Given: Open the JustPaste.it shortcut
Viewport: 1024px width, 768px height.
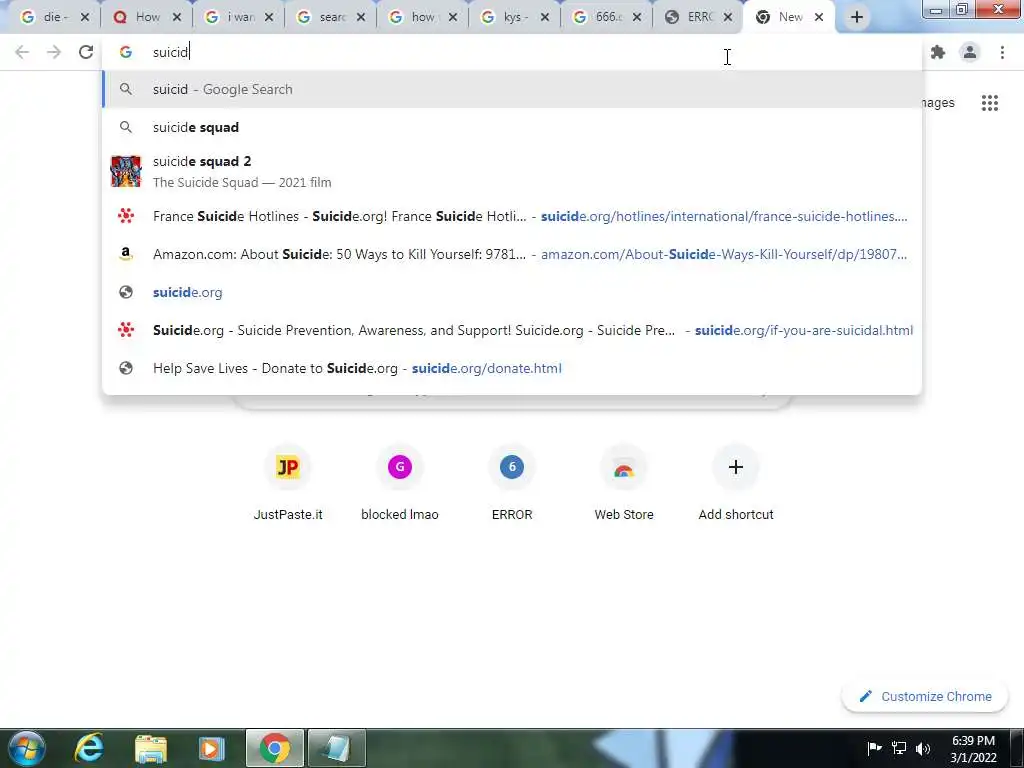Looking at the screenshot, I should click(288, 483).
